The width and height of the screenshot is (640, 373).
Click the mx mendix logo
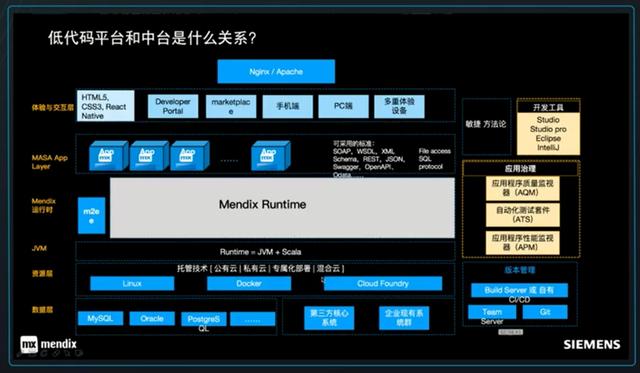point(49,344)
